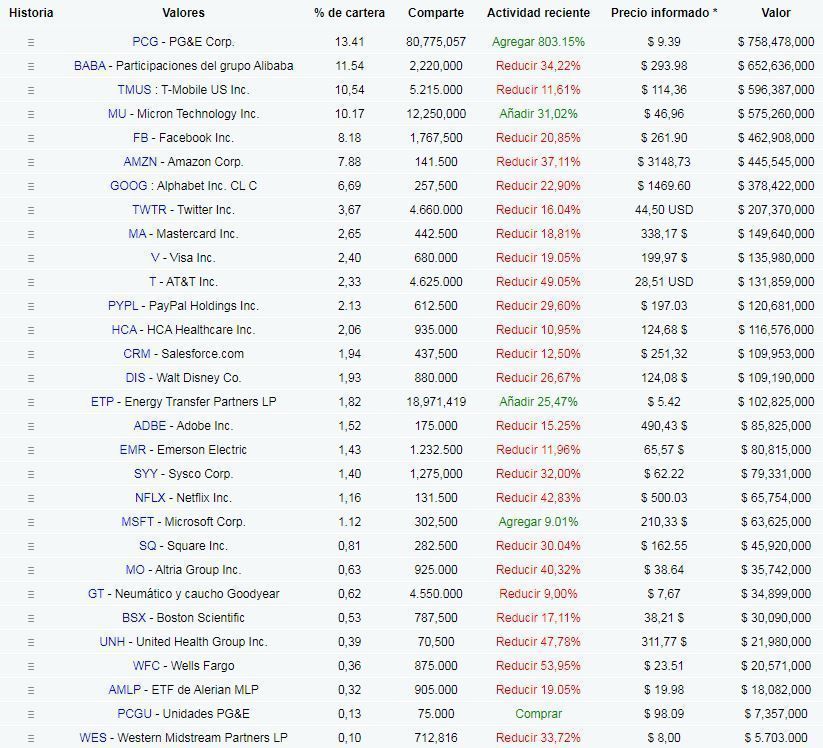Select the '$ 98.09' price cell
This screenshot has width=823, height=748.
tap(664, 714)
